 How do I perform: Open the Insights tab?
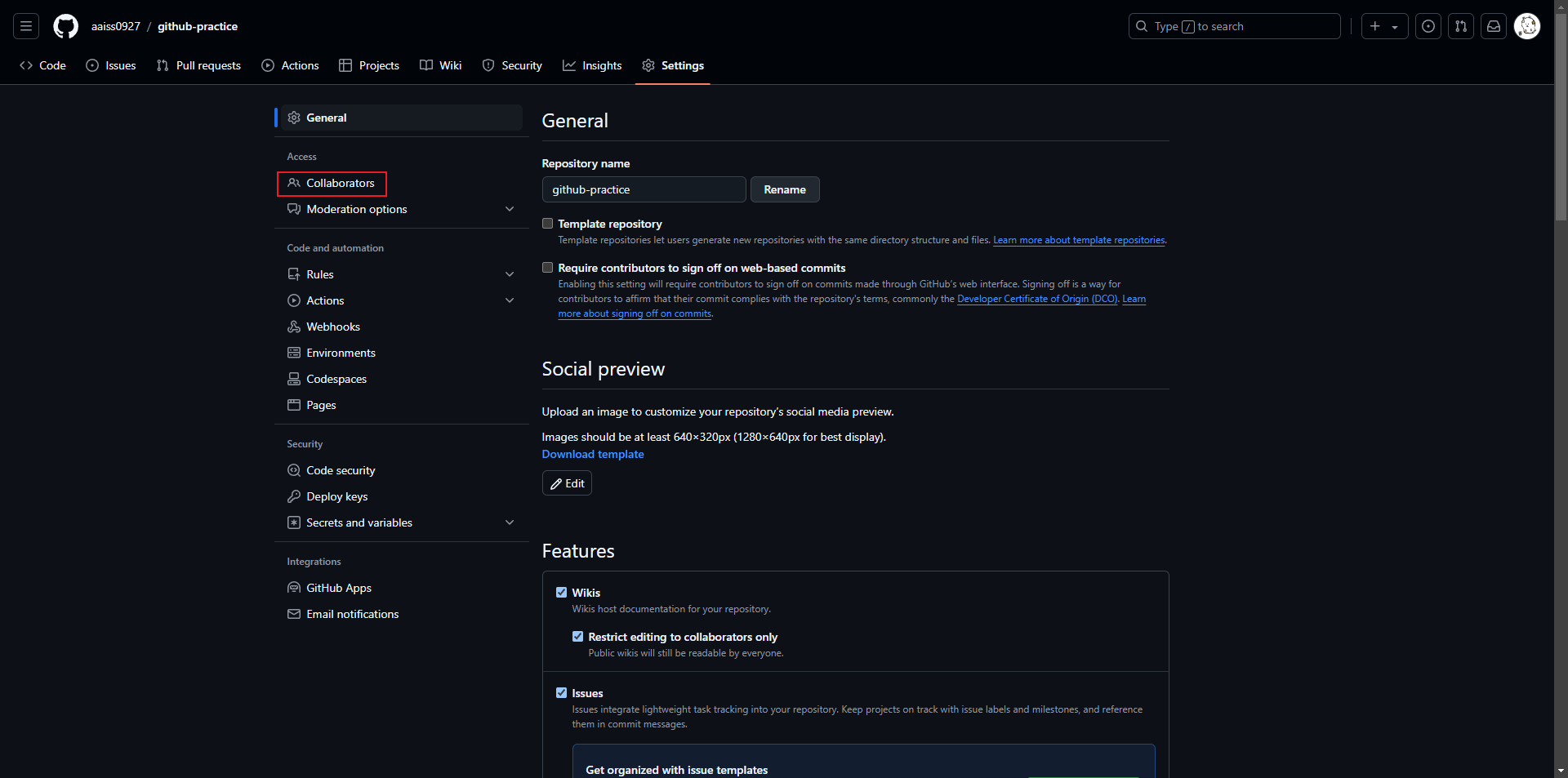[x=592, y=65]
